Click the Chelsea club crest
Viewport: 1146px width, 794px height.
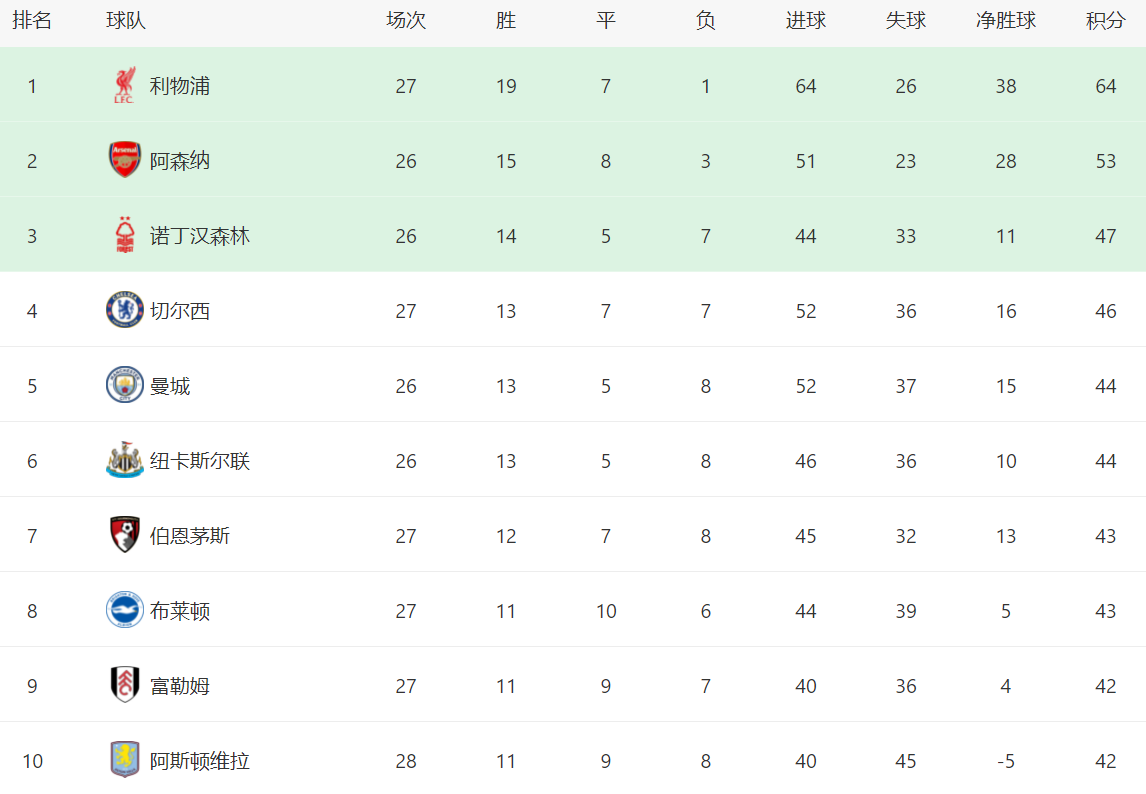coord(124,310)
